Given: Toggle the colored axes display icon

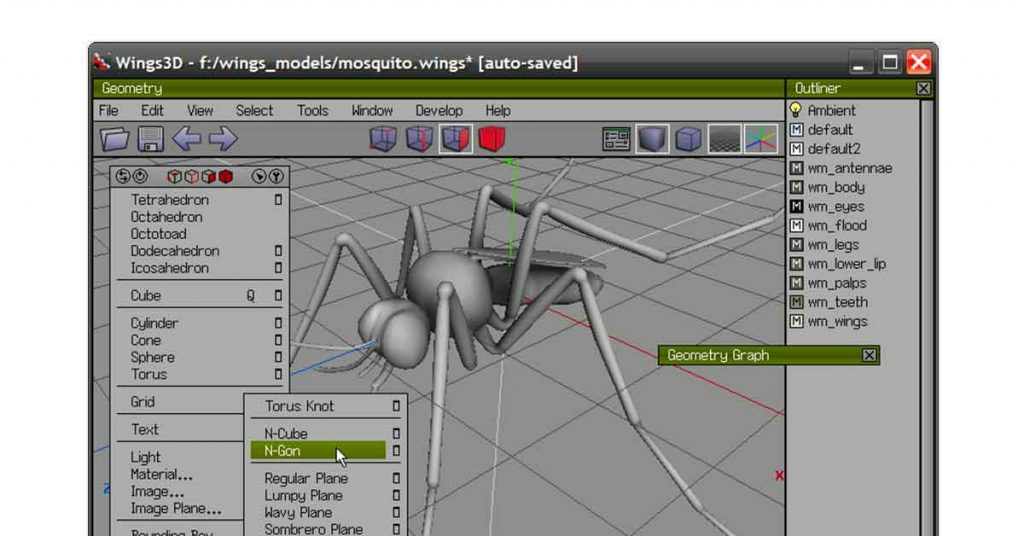Looking at the screenshot, I should 761,139.
